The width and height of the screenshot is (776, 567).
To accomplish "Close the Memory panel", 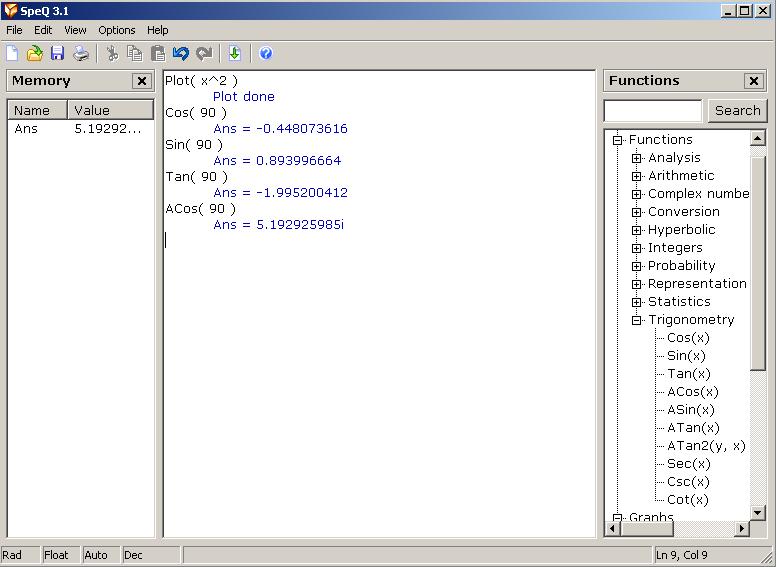I will 142,81.
